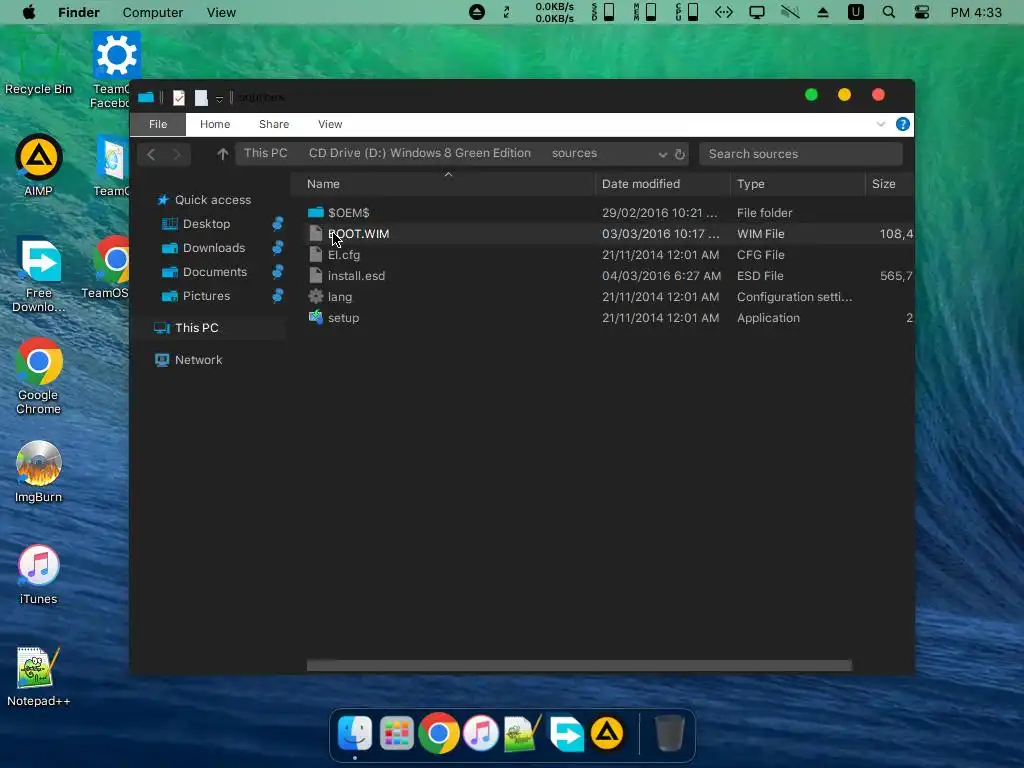Click the display monitor icon in menu bar

click(x=756, y=12)
